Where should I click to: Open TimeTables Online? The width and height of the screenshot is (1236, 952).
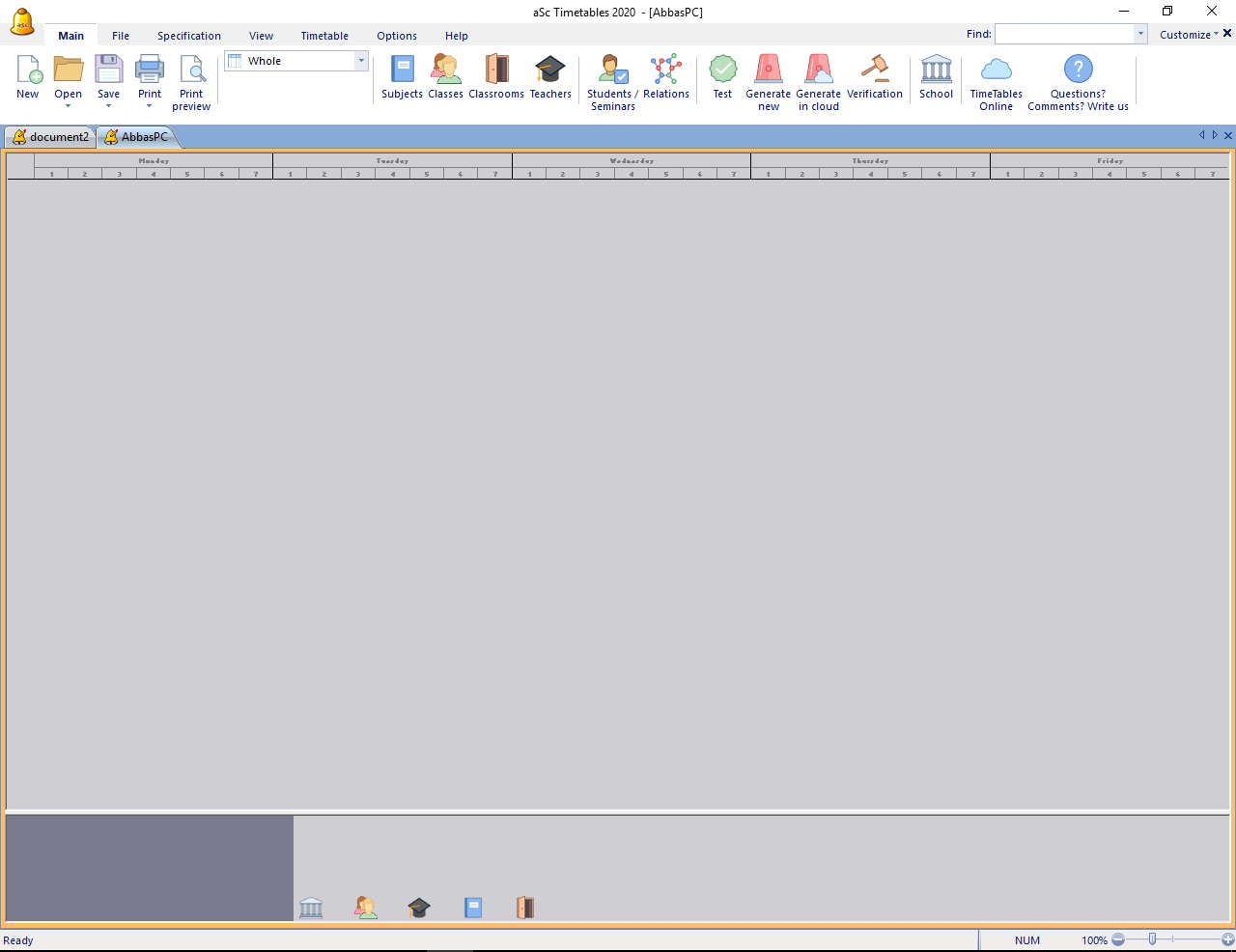coord(996,83)
